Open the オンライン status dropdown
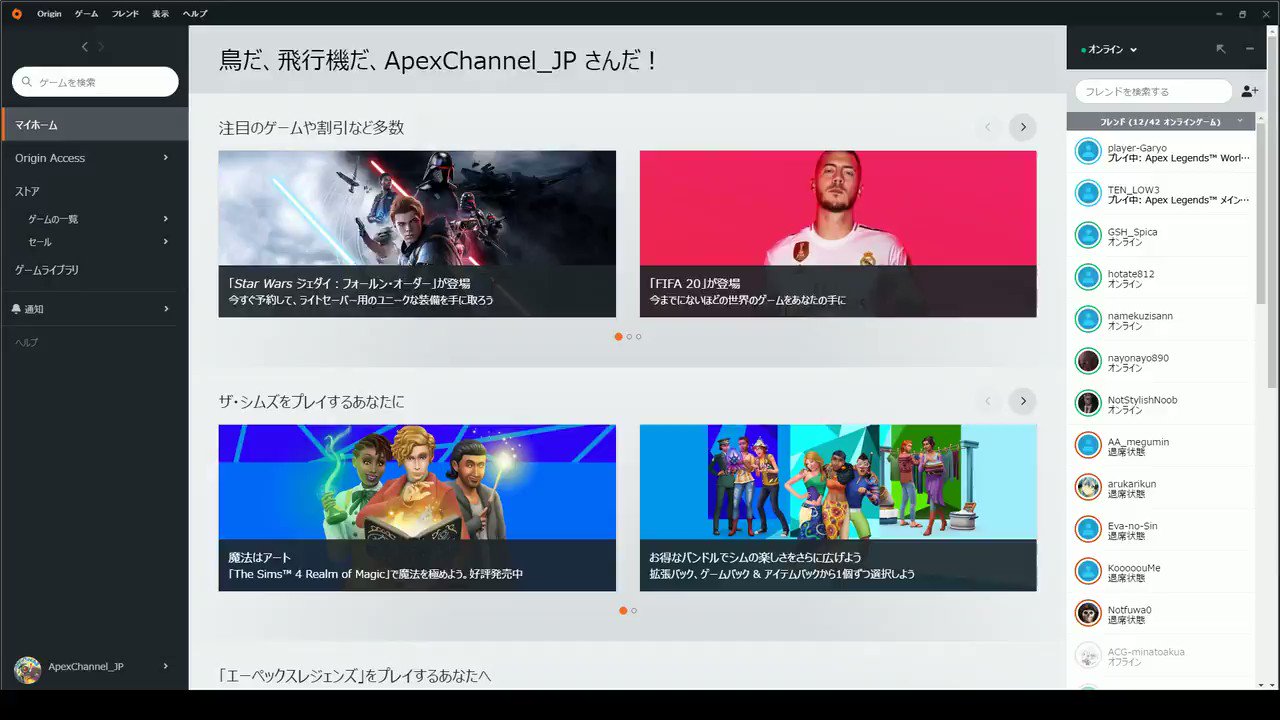The height and width of the screenshot is (720, 1280). (1109, 50)
